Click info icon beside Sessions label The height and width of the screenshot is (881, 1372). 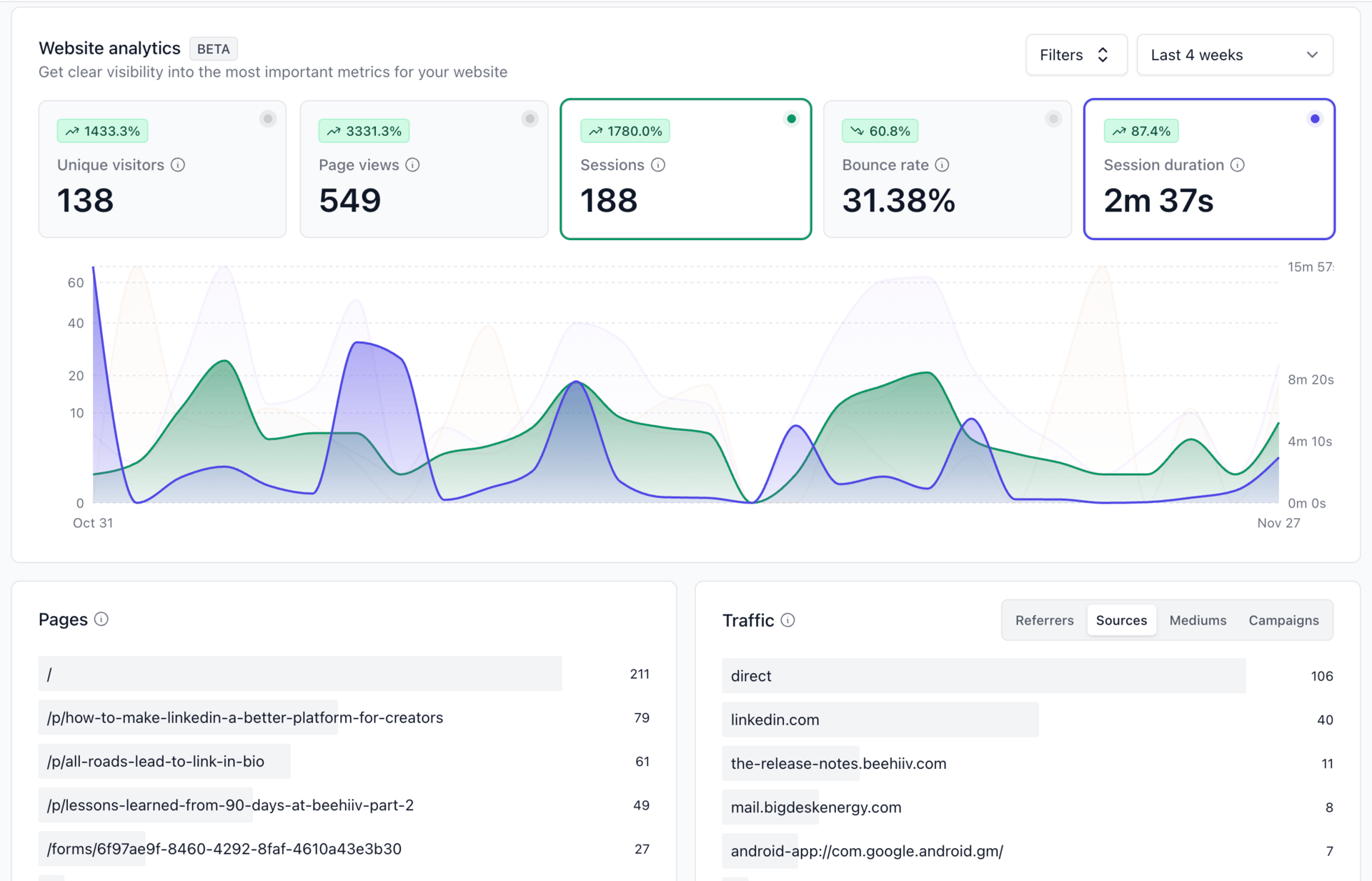pyautogui.click(x=658, y=165)
